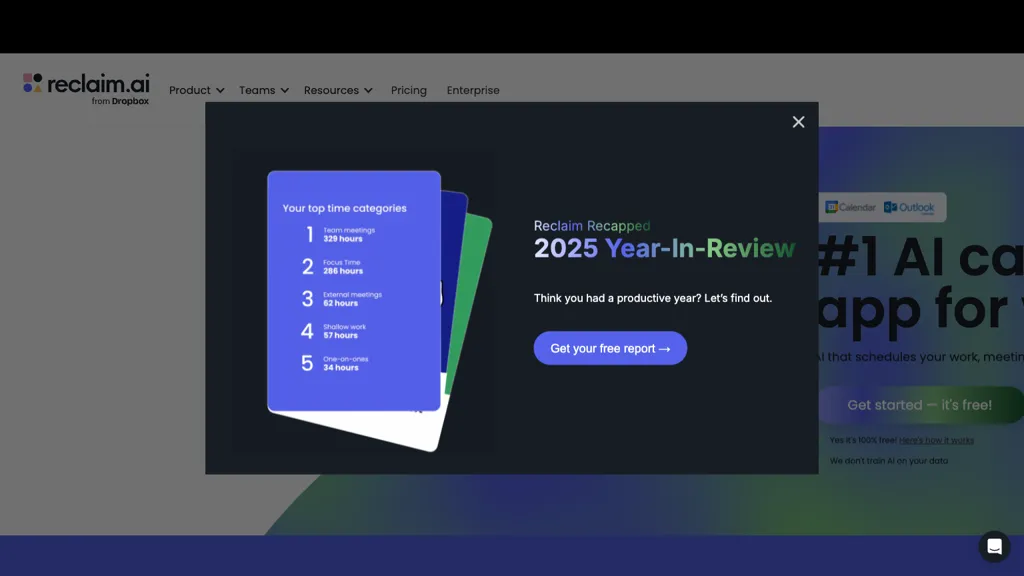Select the Outlook badge
Viewport: 1024px width, 576px height.
(909, 207)
